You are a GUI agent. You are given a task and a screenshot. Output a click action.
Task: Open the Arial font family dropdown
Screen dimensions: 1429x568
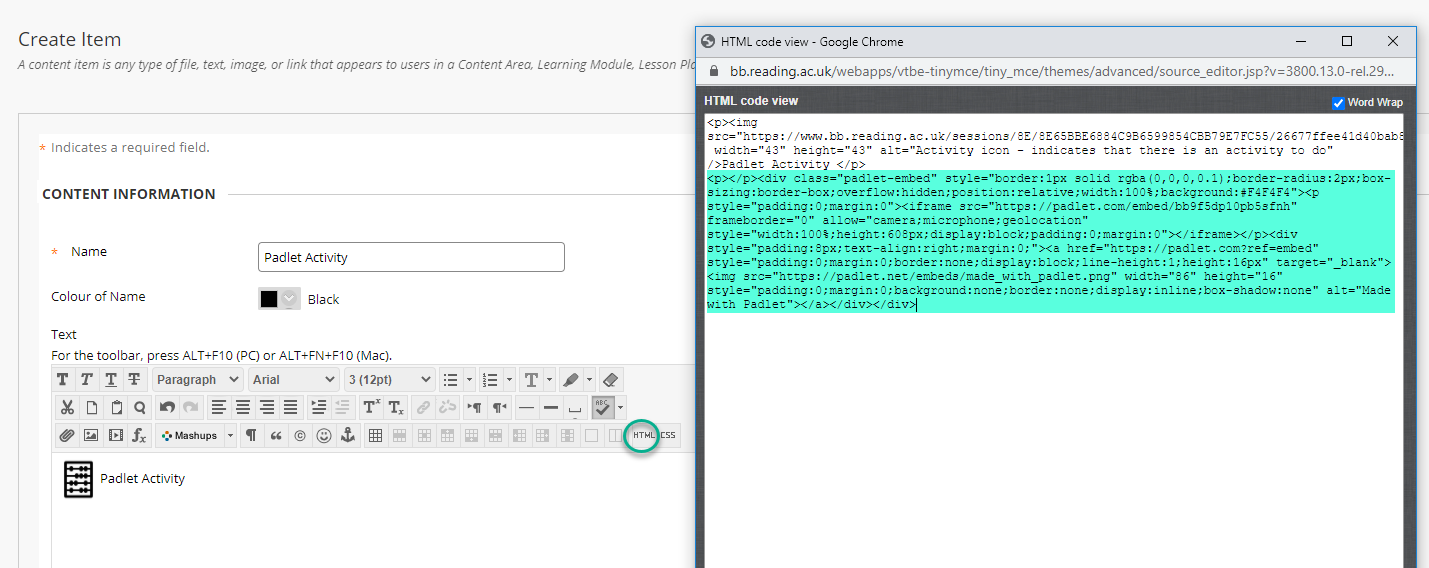pyautogui.click(x=293, y=380)
